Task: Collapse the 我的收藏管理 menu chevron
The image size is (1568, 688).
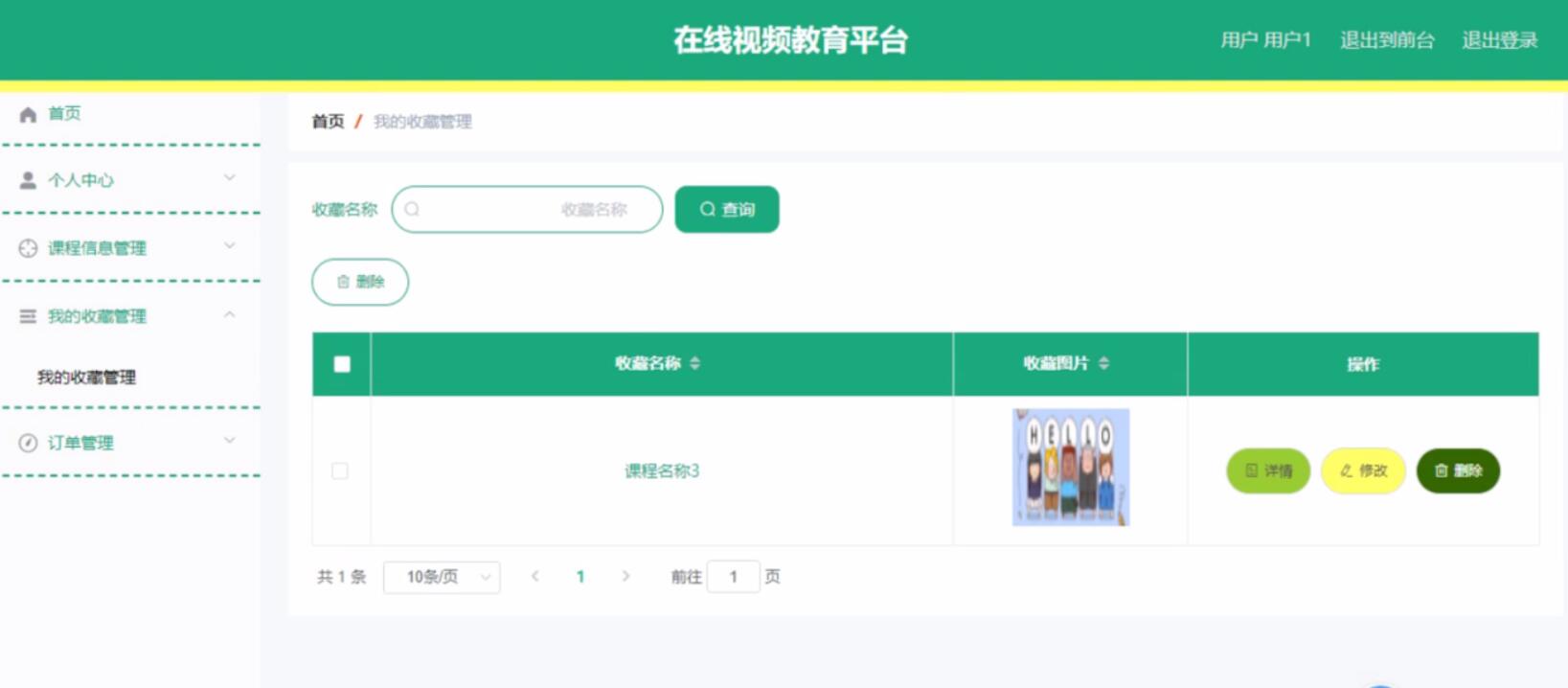Action: click(230, 314)
